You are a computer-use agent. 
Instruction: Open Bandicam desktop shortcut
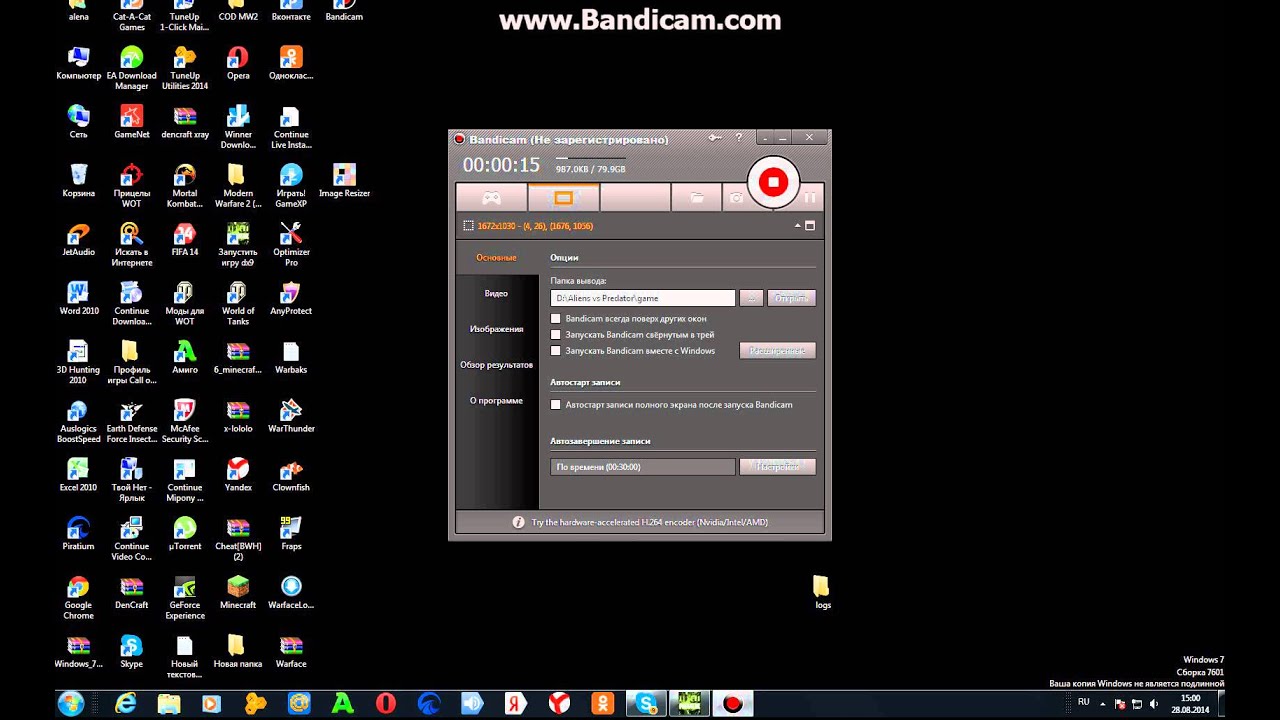344,10
